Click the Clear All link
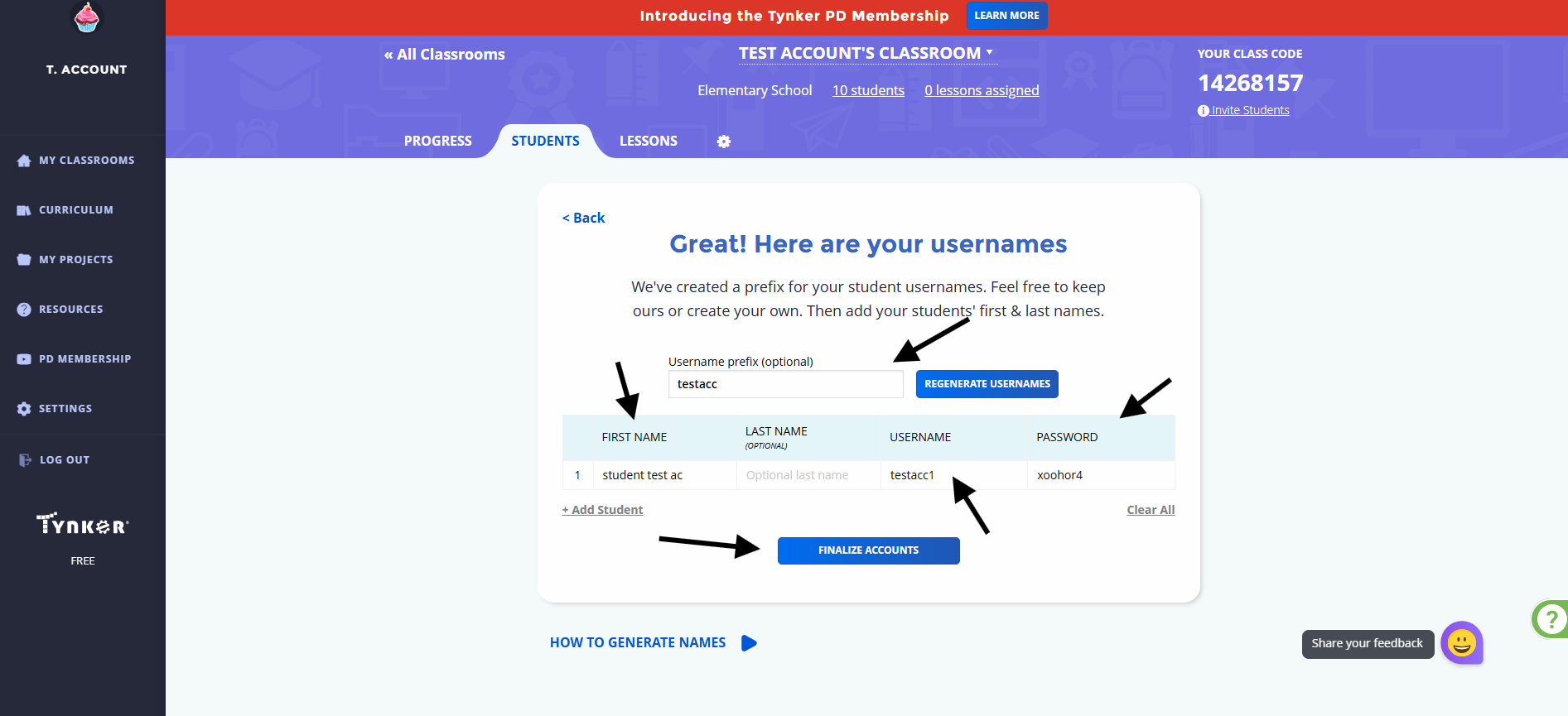 pyautogui.click(x=1151, y=510)
